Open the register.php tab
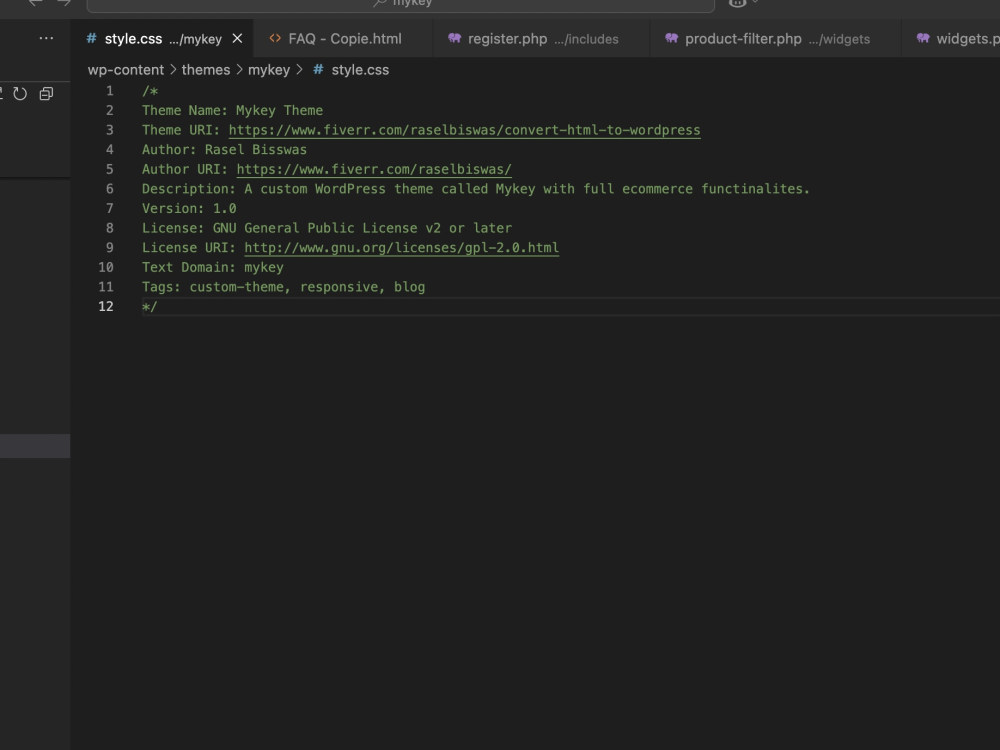Viewport: 1000px width, 750px height. coord(541,39)
